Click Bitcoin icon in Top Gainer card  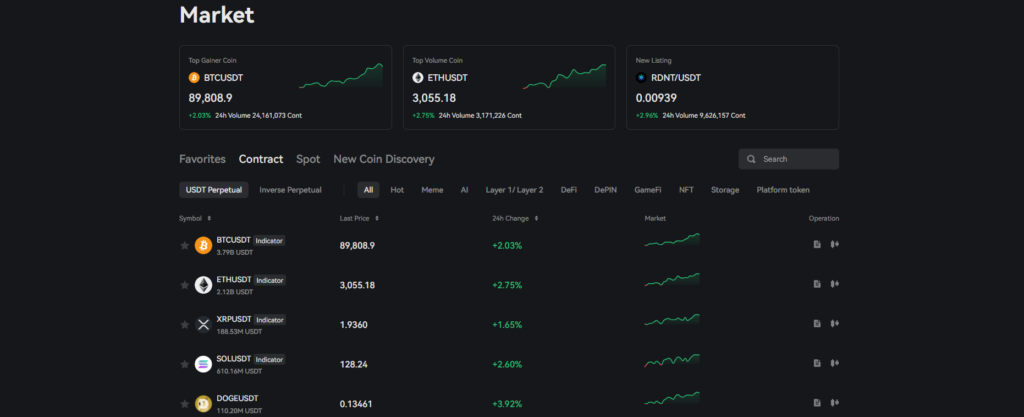pyautogui.click(x=194, y=78)
